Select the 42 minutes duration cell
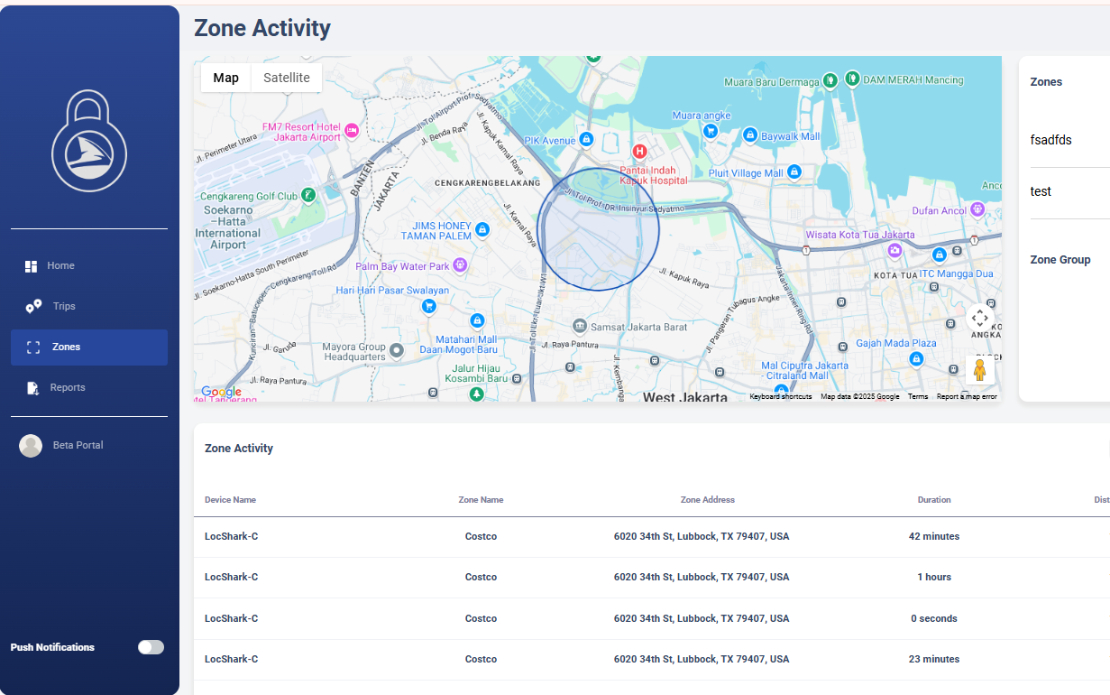This screenshot has height=695, width=1110. [934, 536]
